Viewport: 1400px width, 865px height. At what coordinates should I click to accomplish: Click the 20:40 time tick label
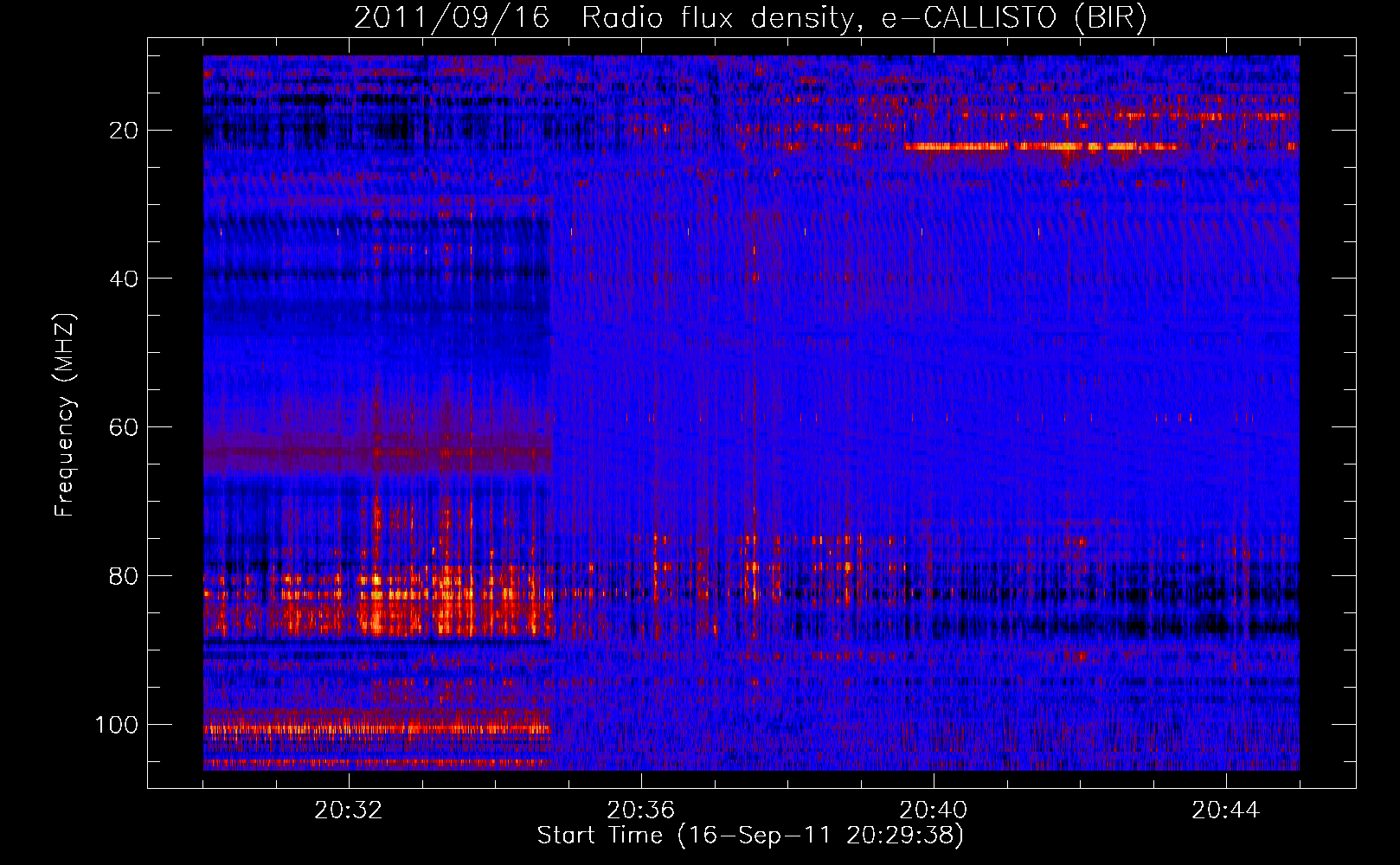(934, 811)
